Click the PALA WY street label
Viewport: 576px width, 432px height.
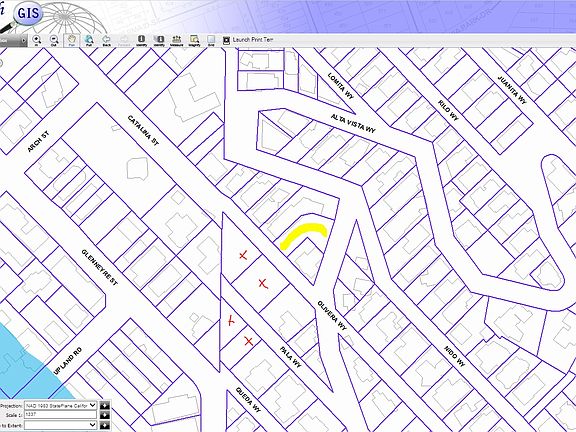pos(291,357)
